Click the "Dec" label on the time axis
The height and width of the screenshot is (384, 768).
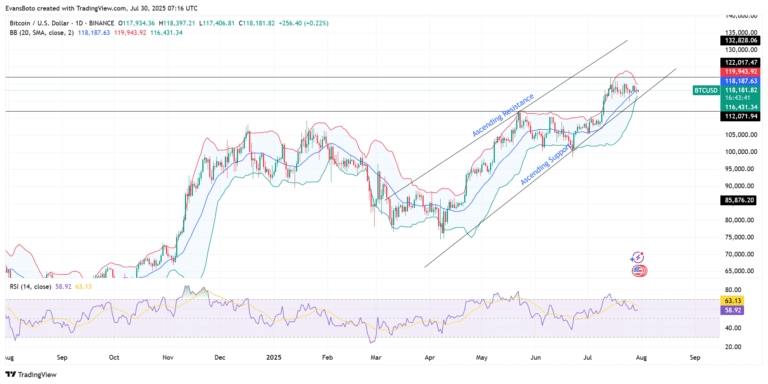pos(221,358)
